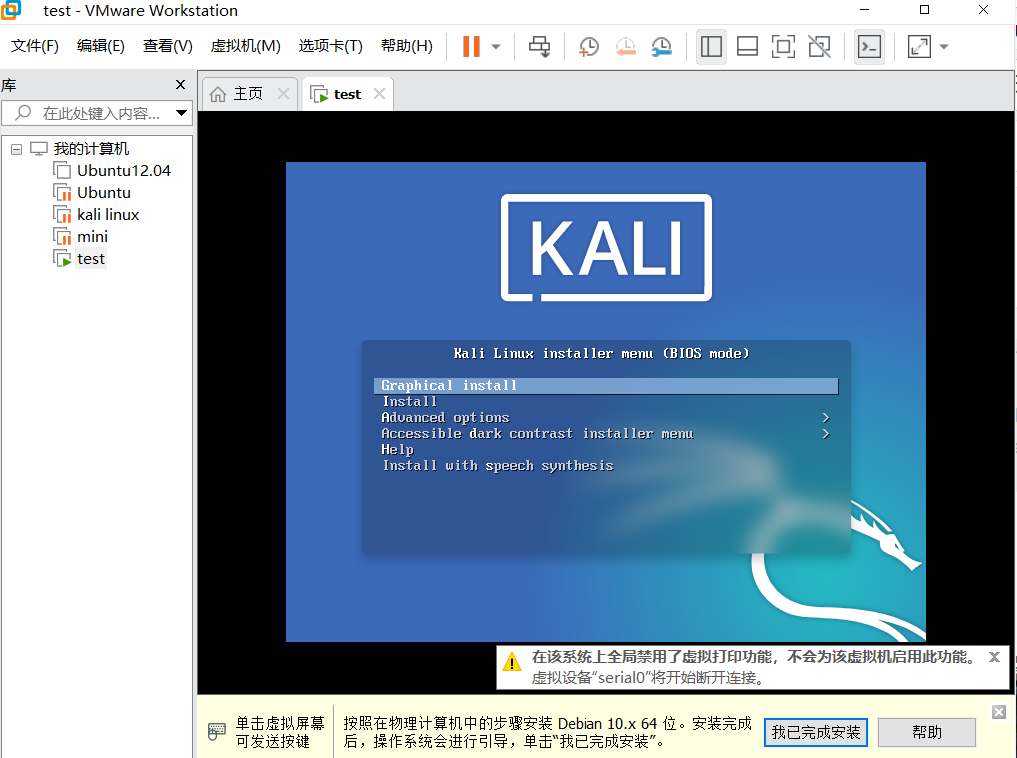Maximize the VMware Workstation window
The height and width of the screenshot is (758, 1017).
pyautogui.click(x=925, y=10)
